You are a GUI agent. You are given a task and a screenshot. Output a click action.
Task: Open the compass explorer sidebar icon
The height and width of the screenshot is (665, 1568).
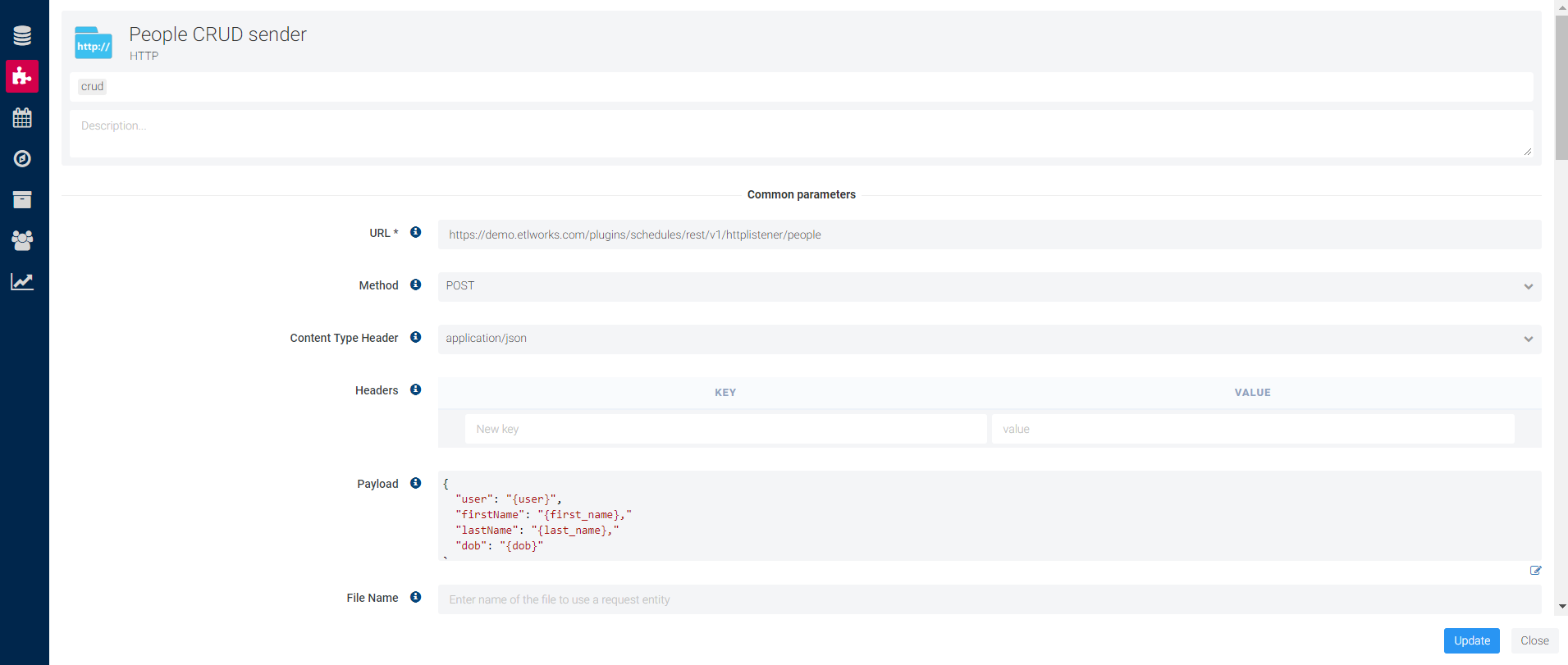[x=22, y=158]
